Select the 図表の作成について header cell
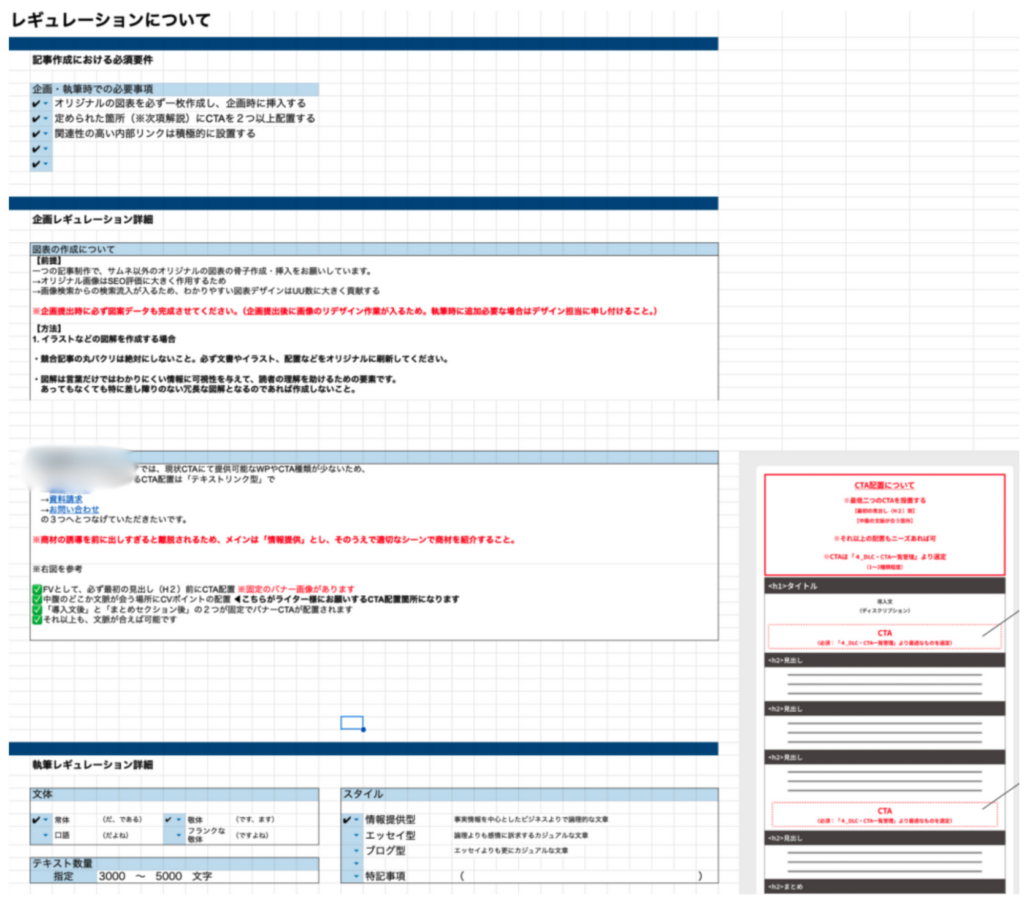This screenshot has height=906, width=1024. click(374, 250)
